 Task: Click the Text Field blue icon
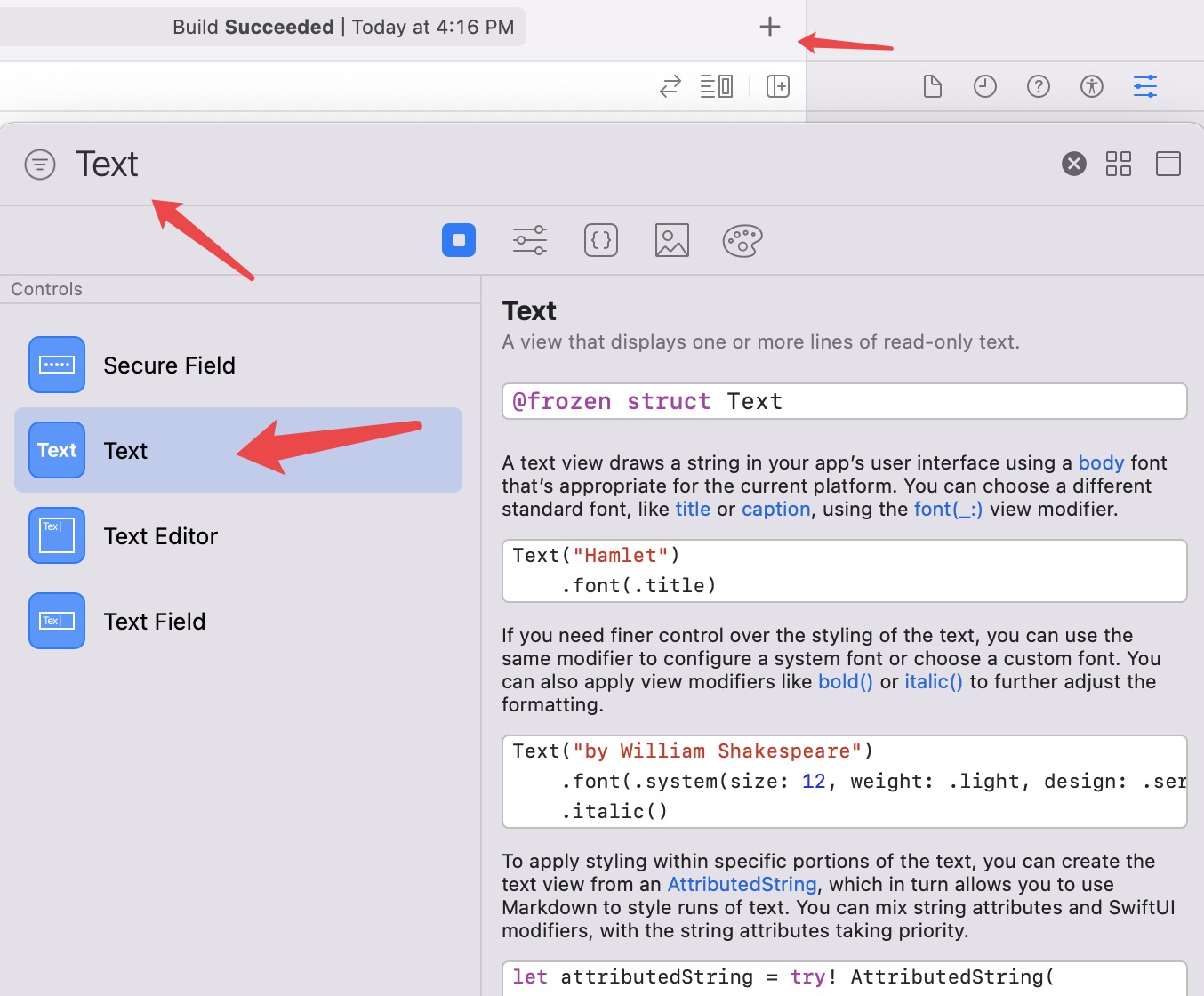point(57,621)
